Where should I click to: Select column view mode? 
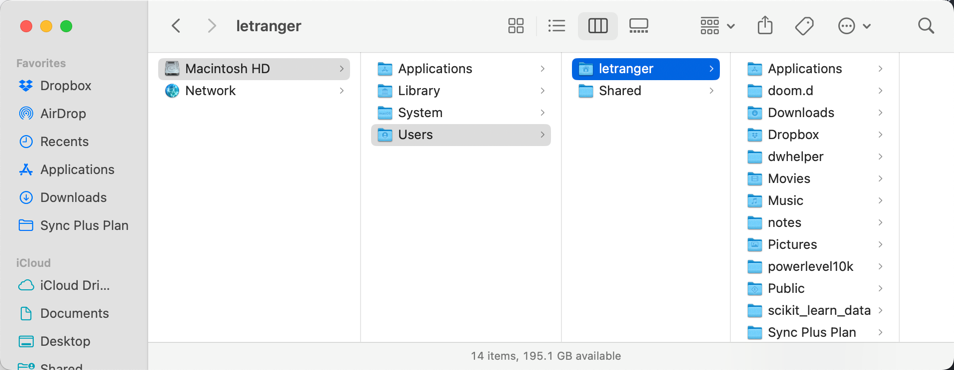(598, 26)
